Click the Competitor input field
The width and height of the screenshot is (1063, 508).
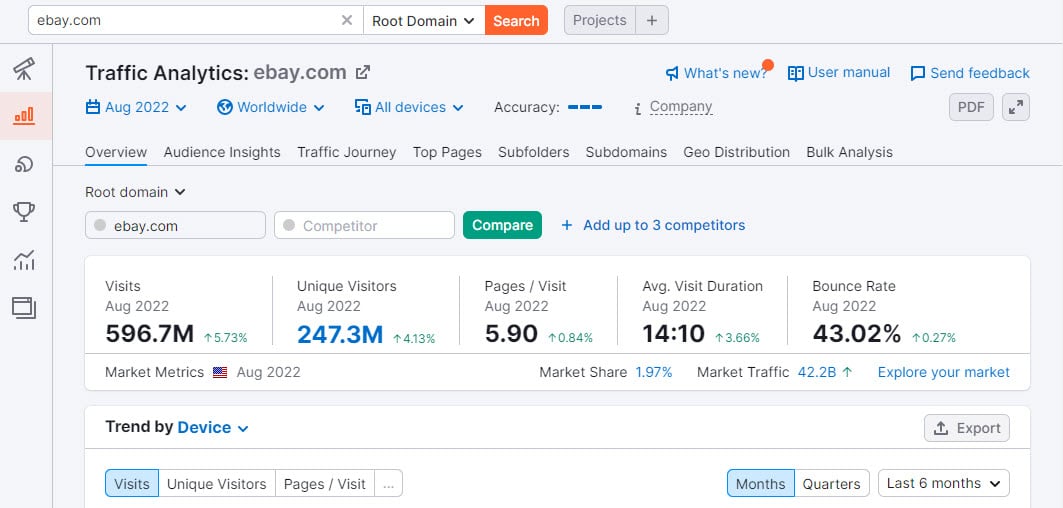364,226
